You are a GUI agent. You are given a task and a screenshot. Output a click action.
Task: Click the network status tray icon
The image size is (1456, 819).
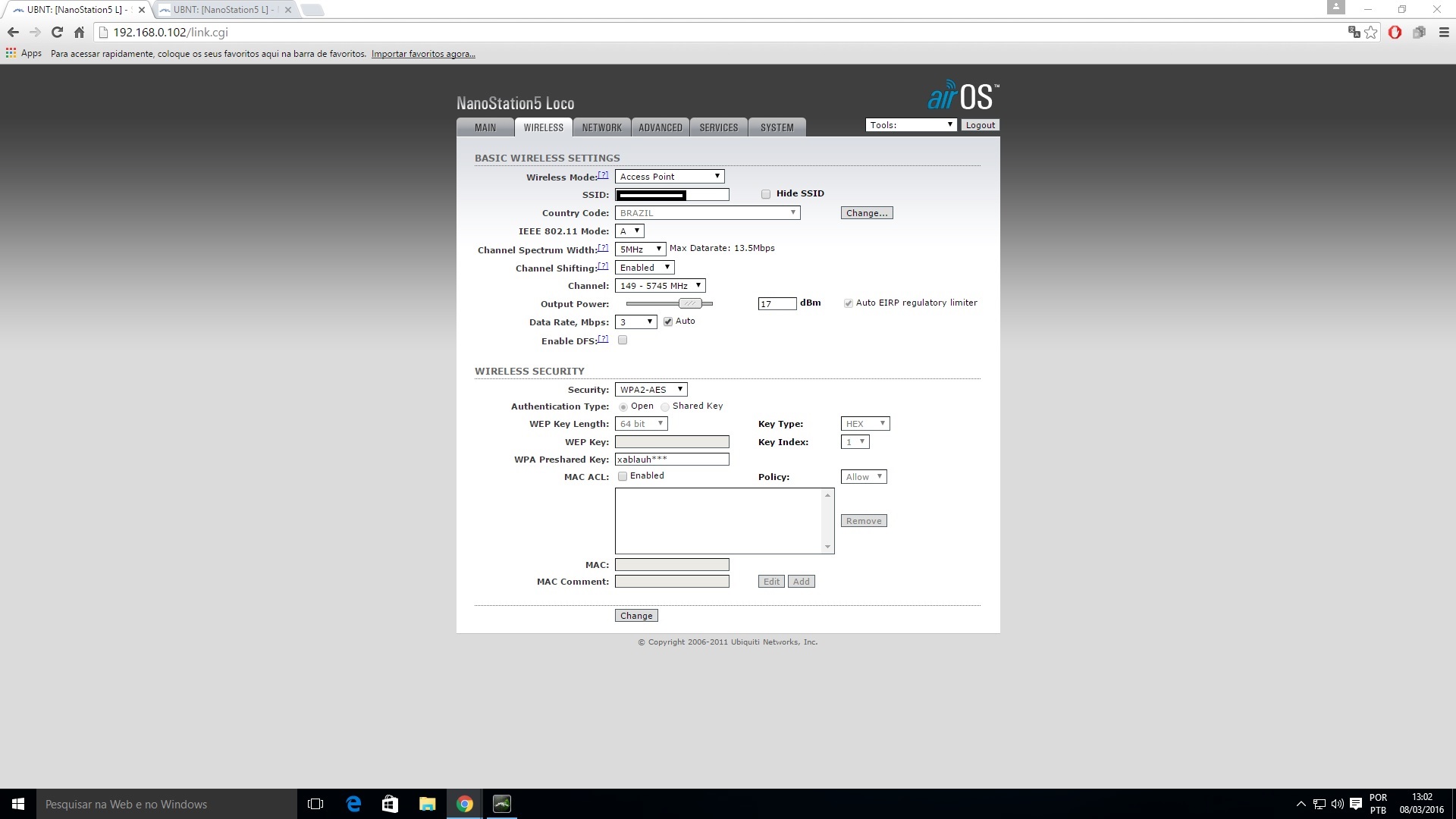point(1319,804)
